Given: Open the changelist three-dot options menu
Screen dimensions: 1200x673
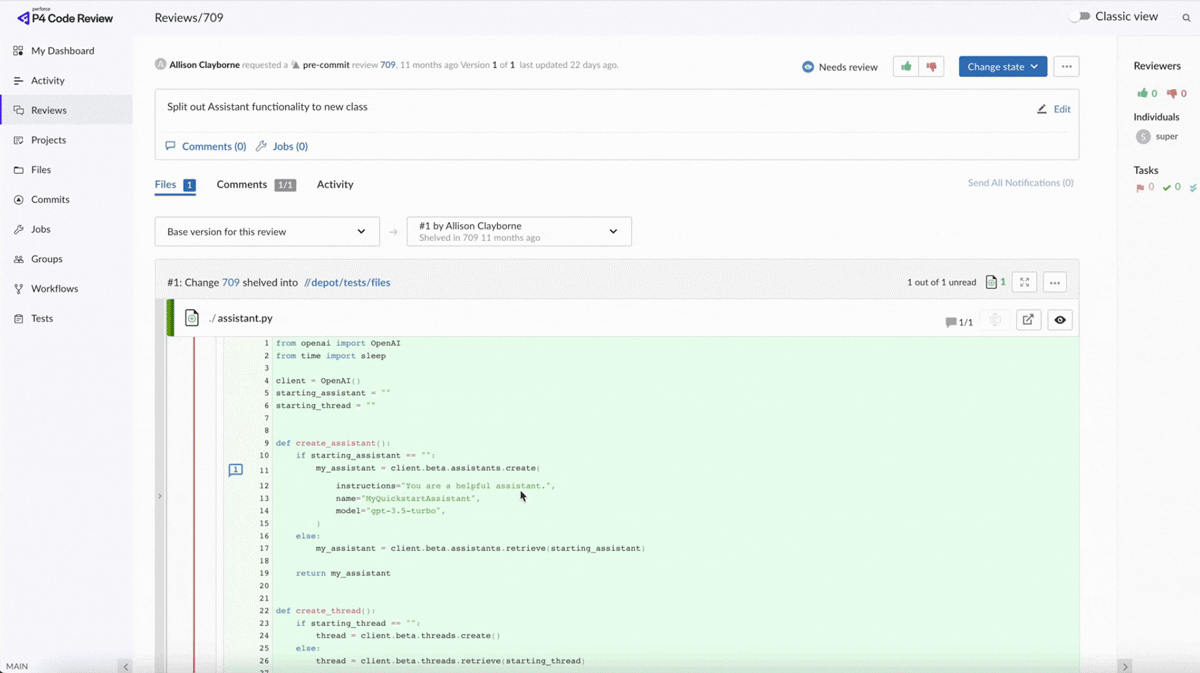Looking at the screenshot, I should tap(1054, 282).
